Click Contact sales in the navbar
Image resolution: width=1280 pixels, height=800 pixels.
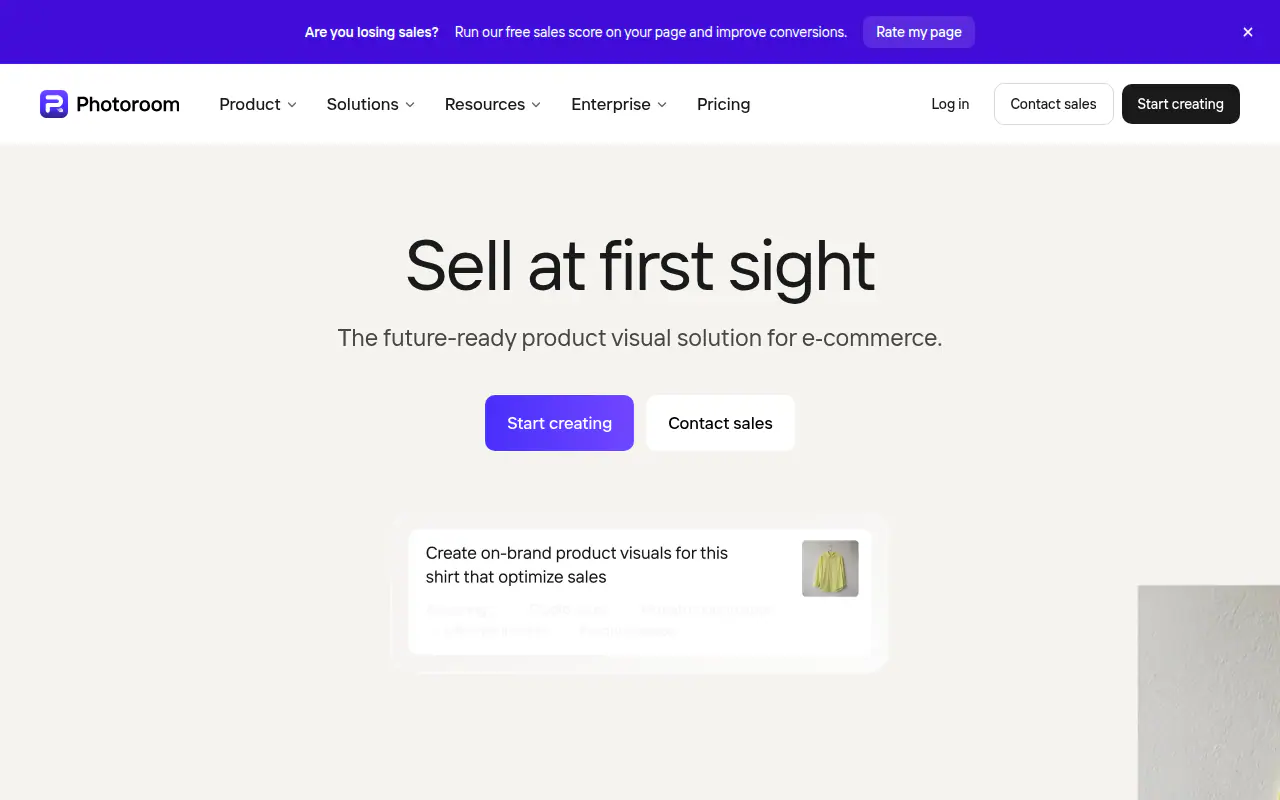(1053, 104)
